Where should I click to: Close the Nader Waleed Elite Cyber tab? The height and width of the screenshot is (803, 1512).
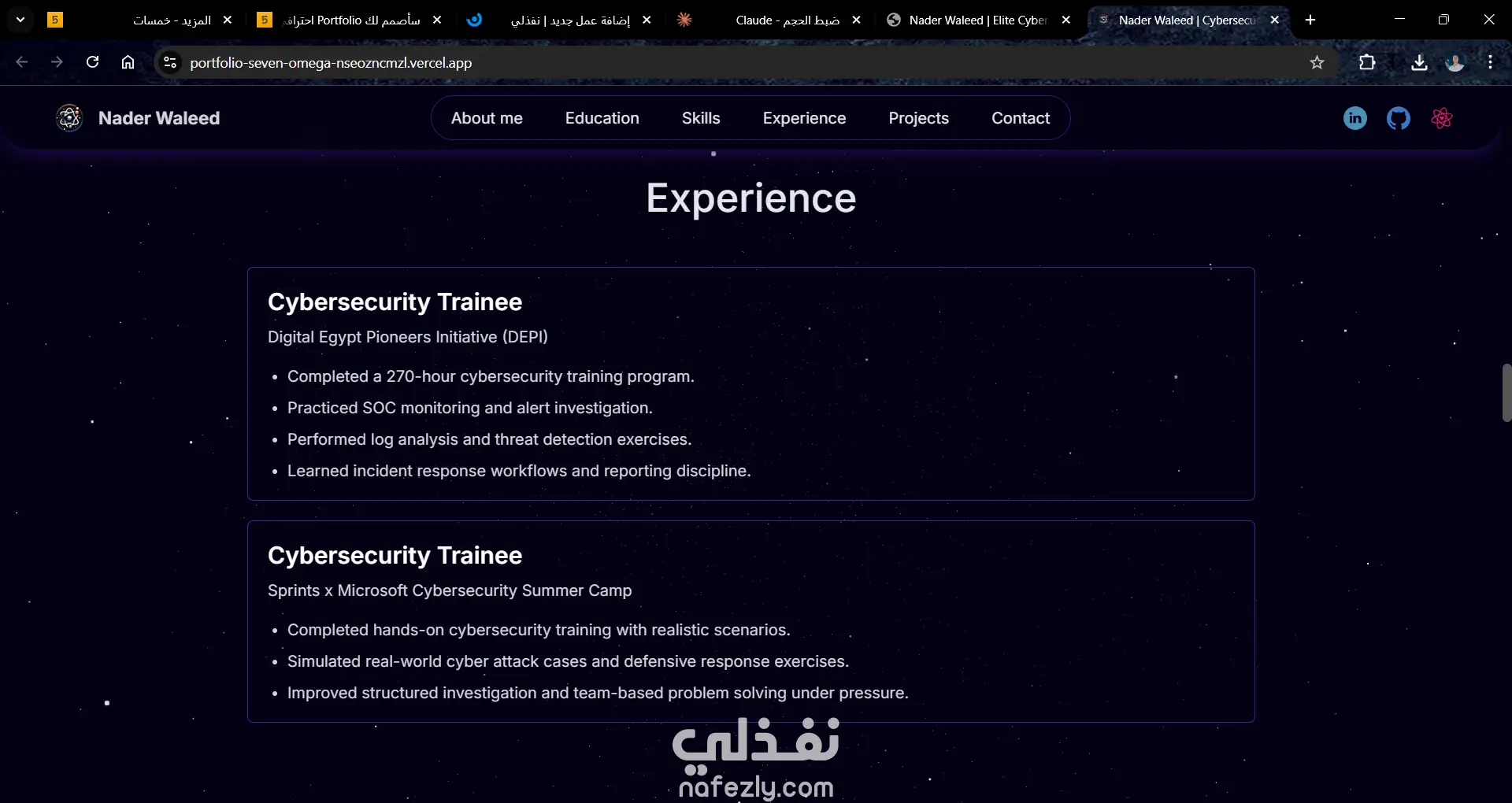(1065, 20)
